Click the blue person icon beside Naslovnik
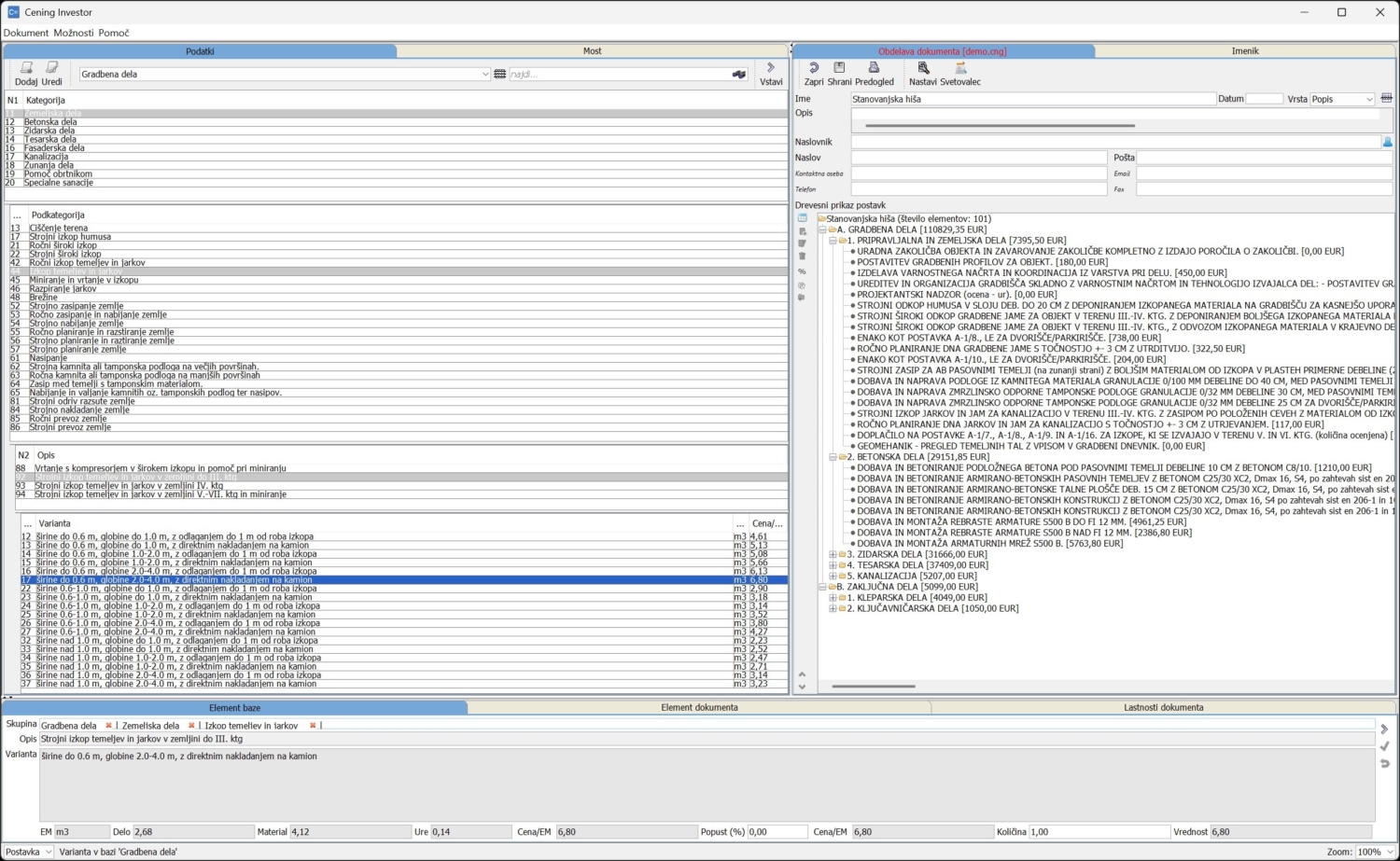This screenshot has width=1400, height=861. coord(1387,142)
